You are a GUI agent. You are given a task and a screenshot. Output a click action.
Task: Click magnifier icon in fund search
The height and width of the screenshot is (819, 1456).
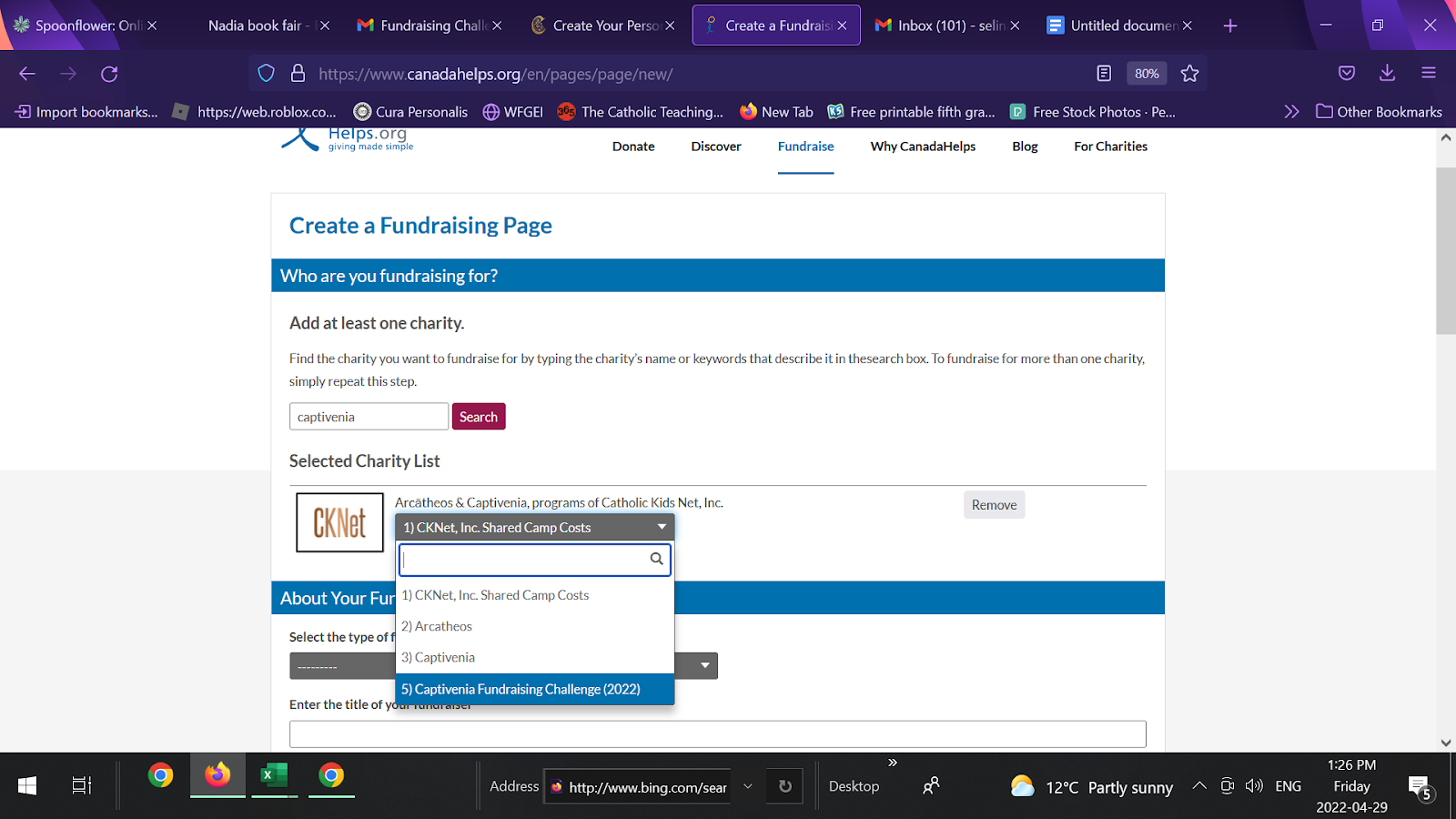pos(656,559)
